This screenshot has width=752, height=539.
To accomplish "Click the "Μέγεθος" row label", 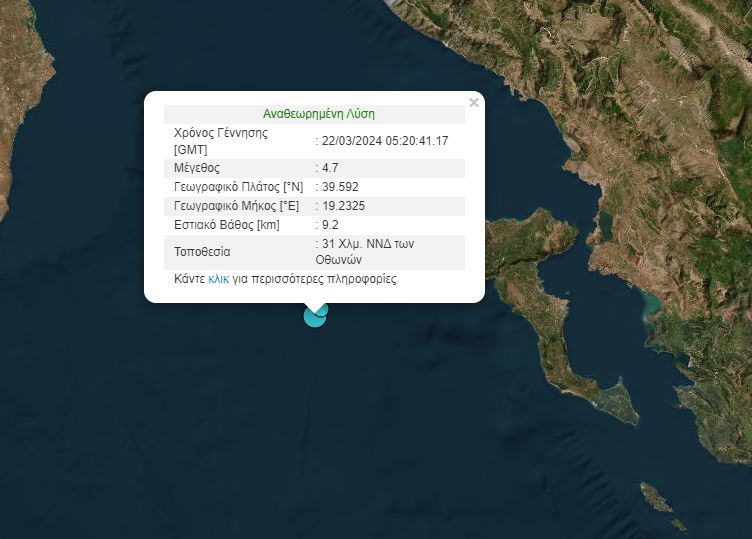I will 197,168.
